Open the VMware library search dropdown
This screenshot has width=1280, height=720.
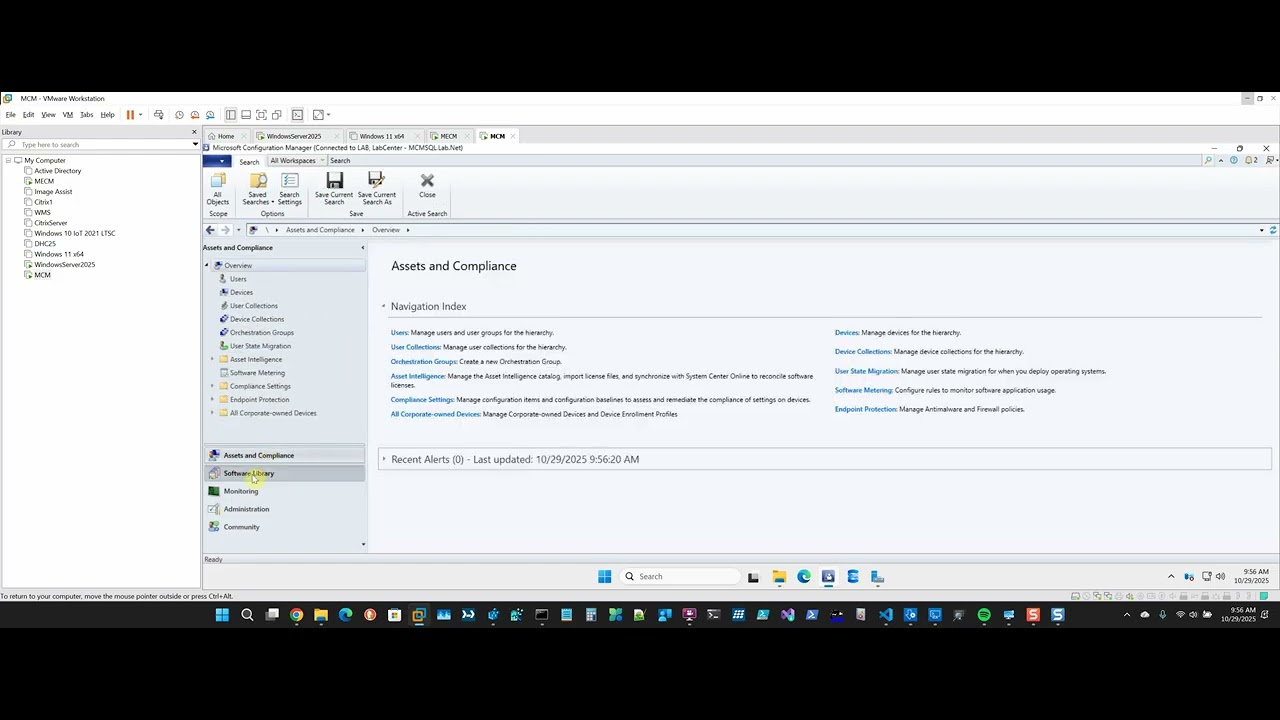195,145
